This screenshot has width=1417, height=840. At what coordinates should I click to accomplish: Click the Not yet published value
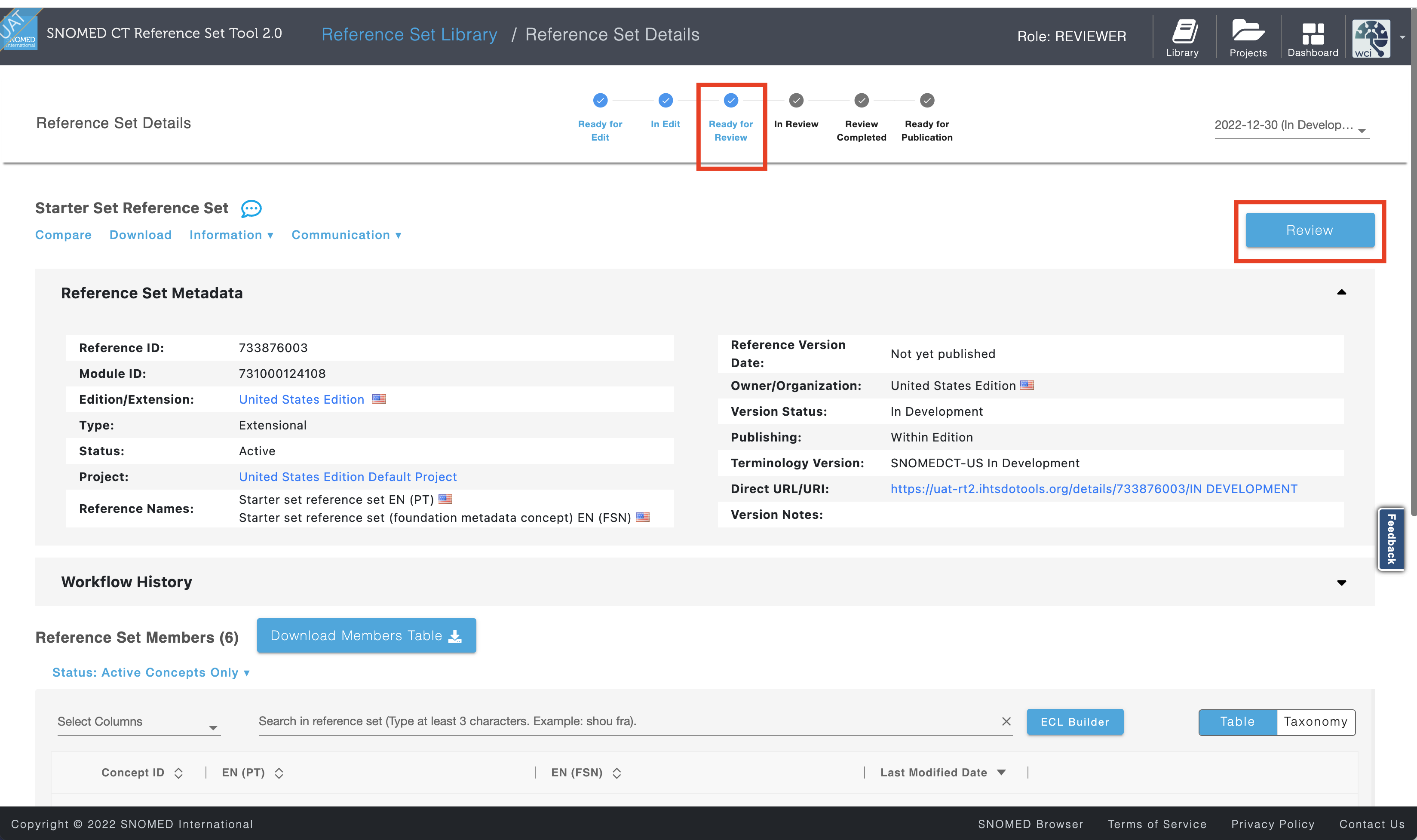click(x=942, y=354)
